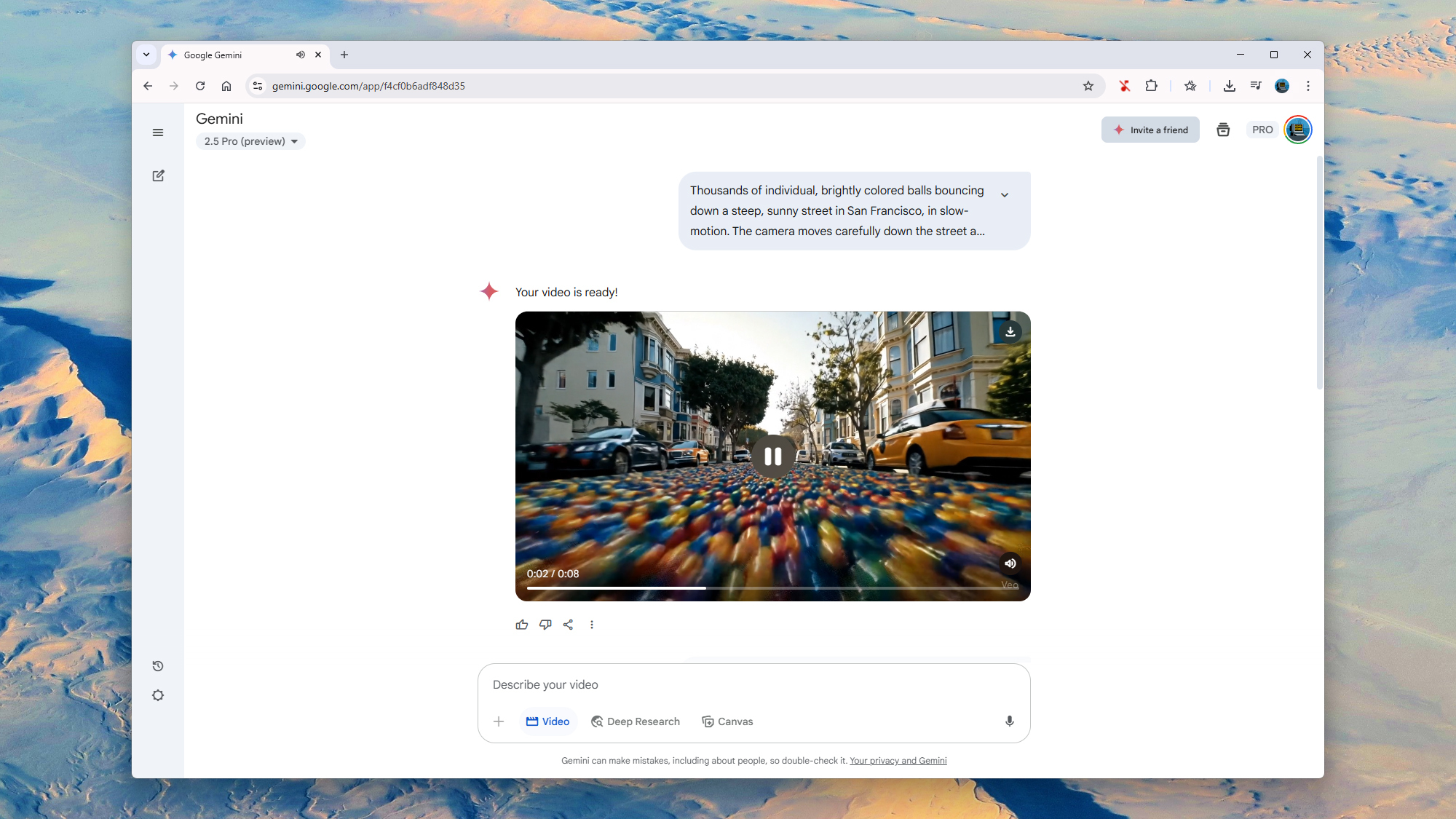Bookmark this page with the star
The width and height of the screenshot is (1456, 819).
[x=1088, y=86]
